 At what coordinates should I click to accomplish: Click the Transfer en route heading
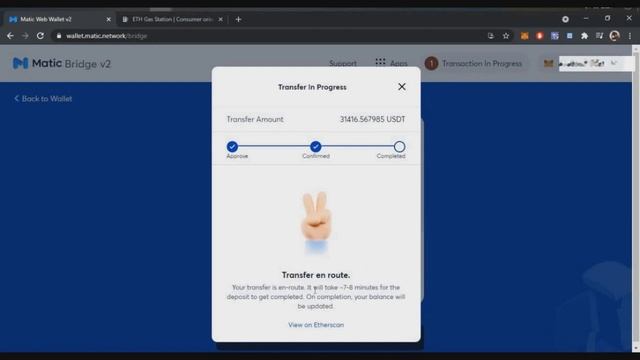316,275
